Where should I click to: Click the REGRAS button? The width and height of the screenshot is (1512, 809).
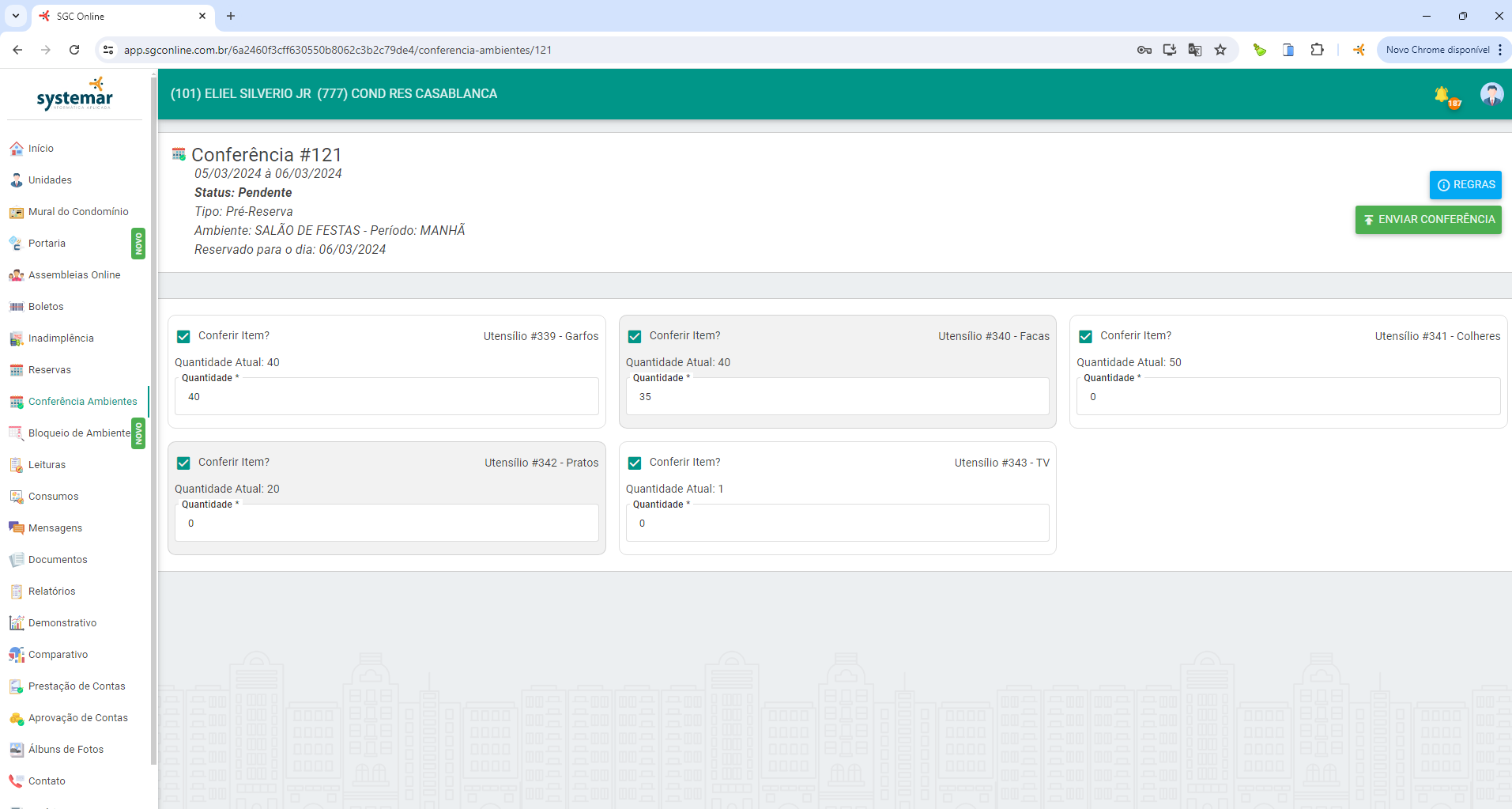pos(1465,185)
